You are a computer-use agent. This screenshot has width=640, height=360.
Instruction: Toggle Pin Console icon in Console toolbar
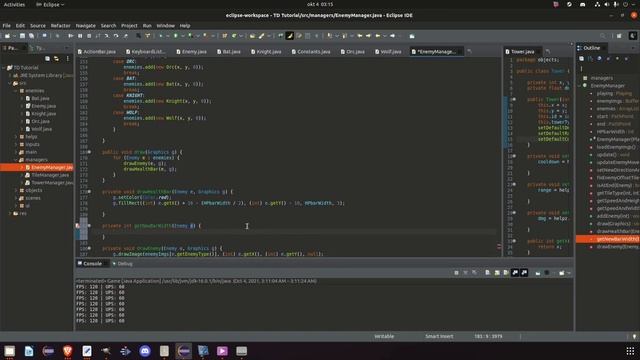(x=538, y=273)
